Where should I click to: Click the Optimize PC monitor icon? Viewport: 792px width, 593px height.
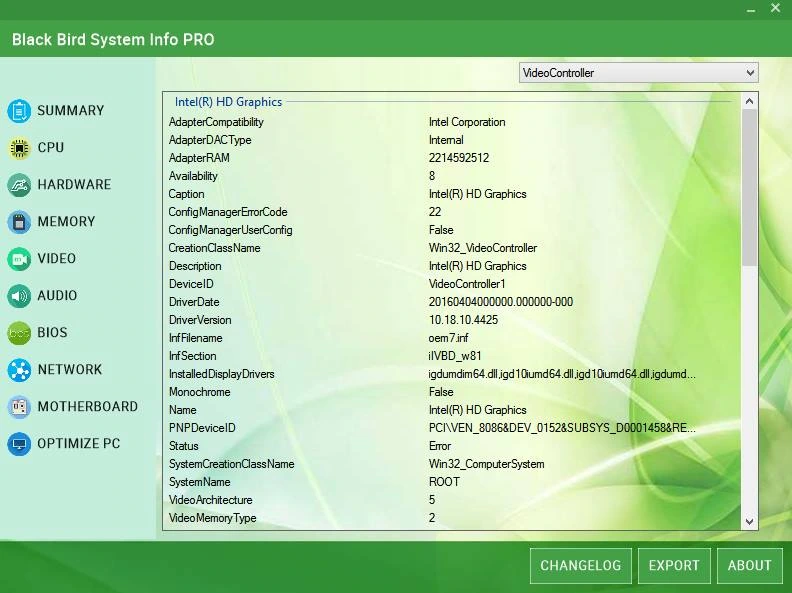[19, 443]
